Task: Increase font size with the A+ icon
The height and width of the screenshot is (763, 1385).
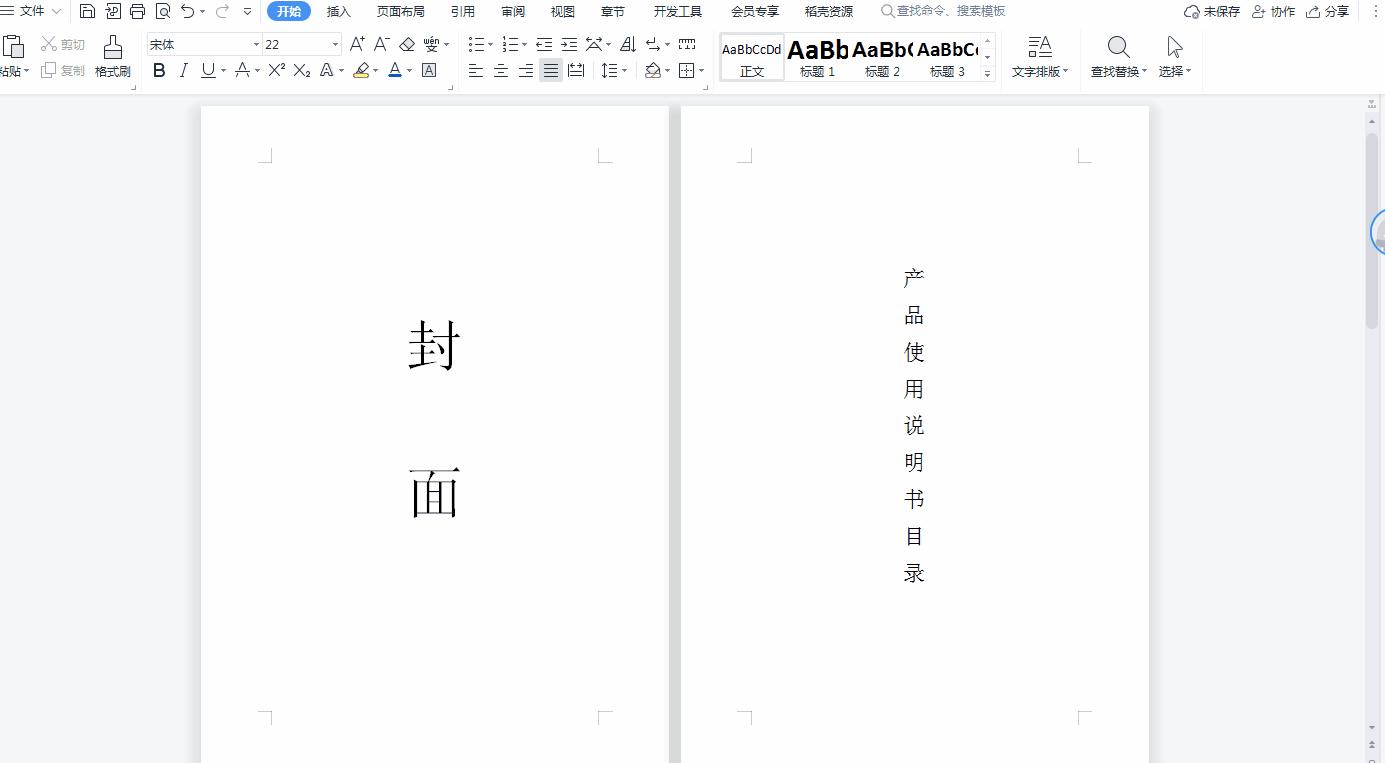Action: click(x=356, y=44)
